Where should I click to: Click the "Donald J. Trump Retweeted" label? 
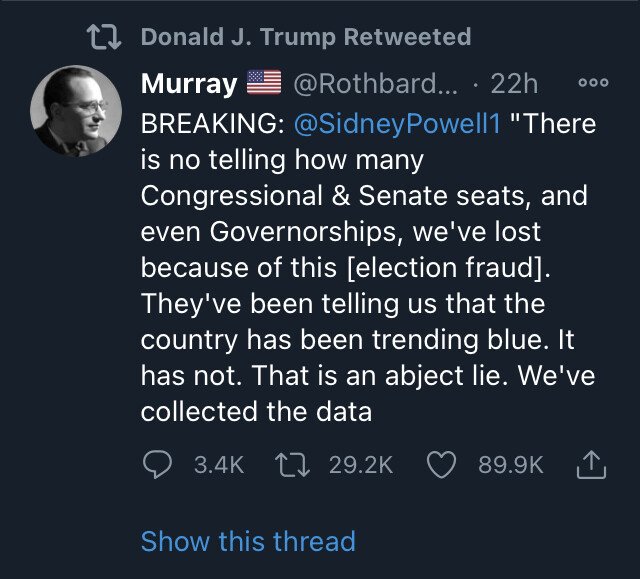[305, 38]
